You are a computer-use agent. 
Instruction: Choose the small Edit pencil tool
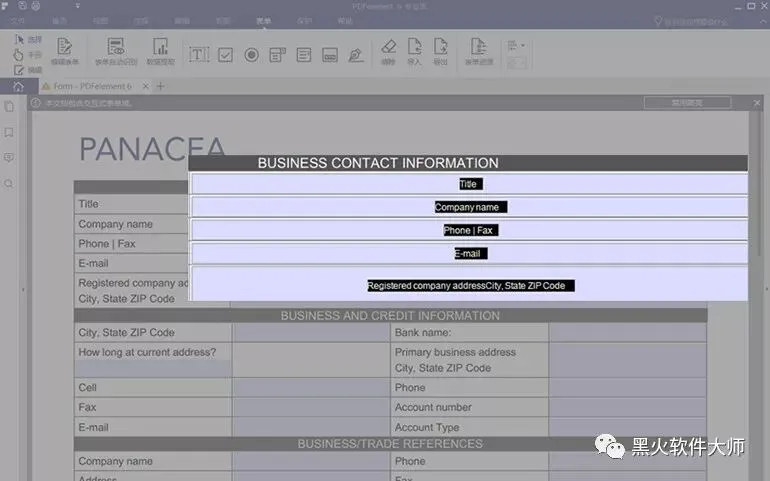coord(27,70)
